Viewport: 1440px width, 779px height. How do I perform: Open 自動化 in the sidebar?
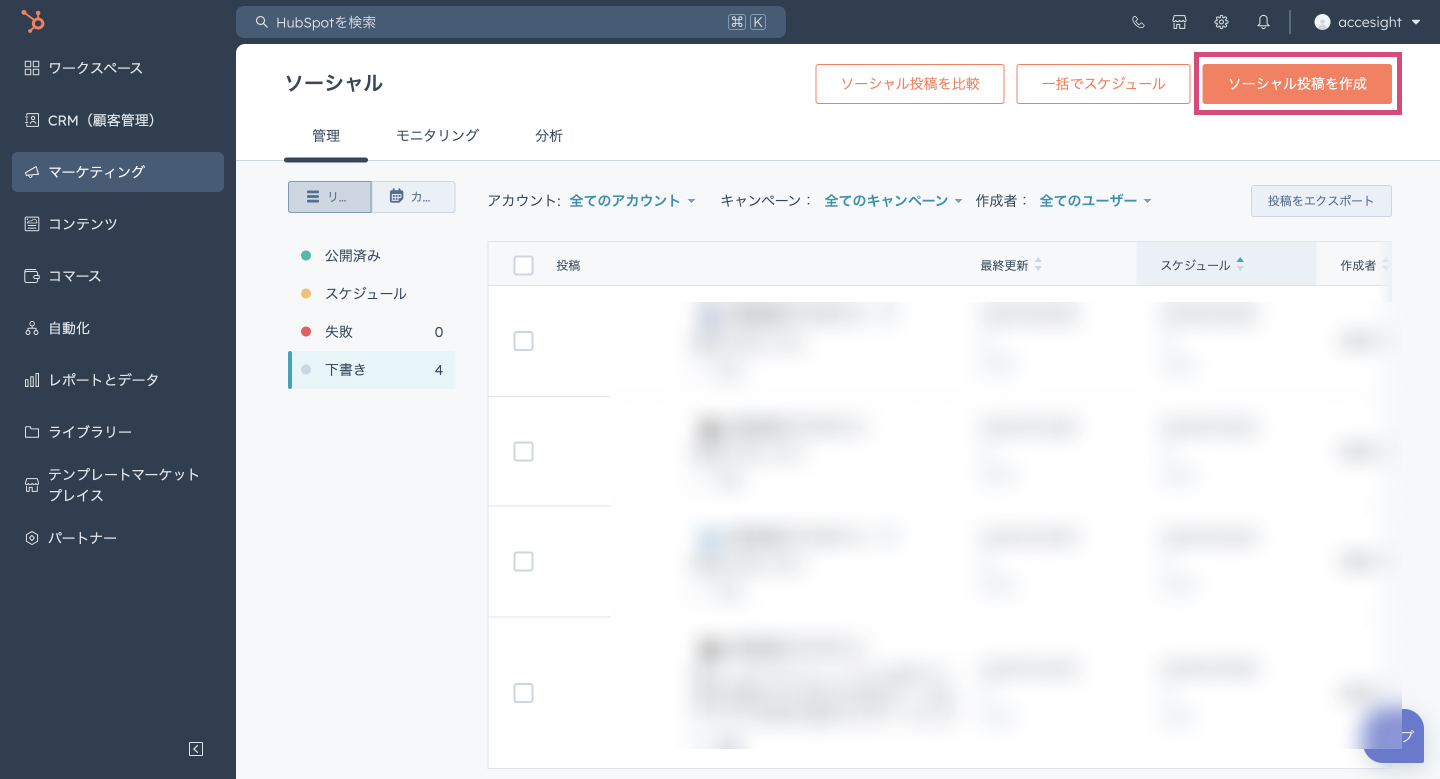coord(118,328)
